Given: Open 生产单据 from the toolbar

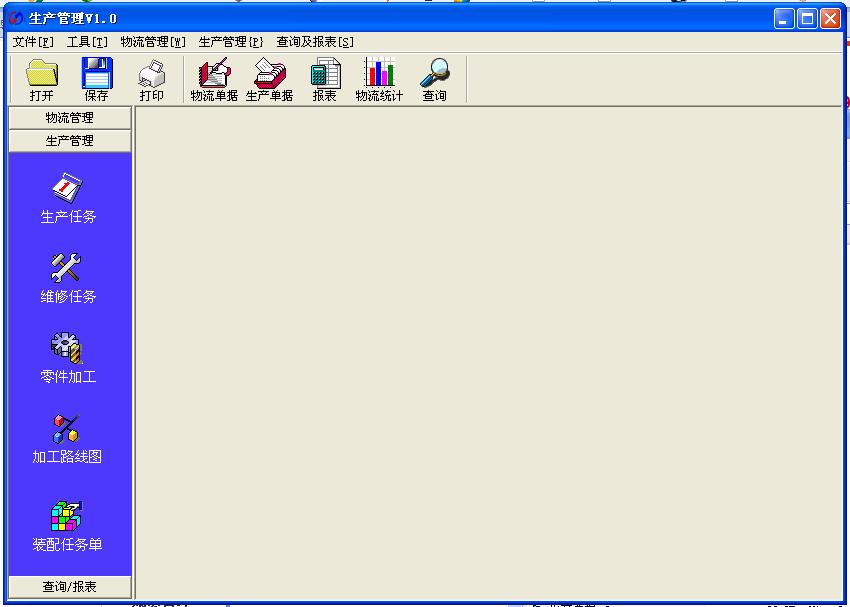Looking at the screenshot, I should coord(270,79).
